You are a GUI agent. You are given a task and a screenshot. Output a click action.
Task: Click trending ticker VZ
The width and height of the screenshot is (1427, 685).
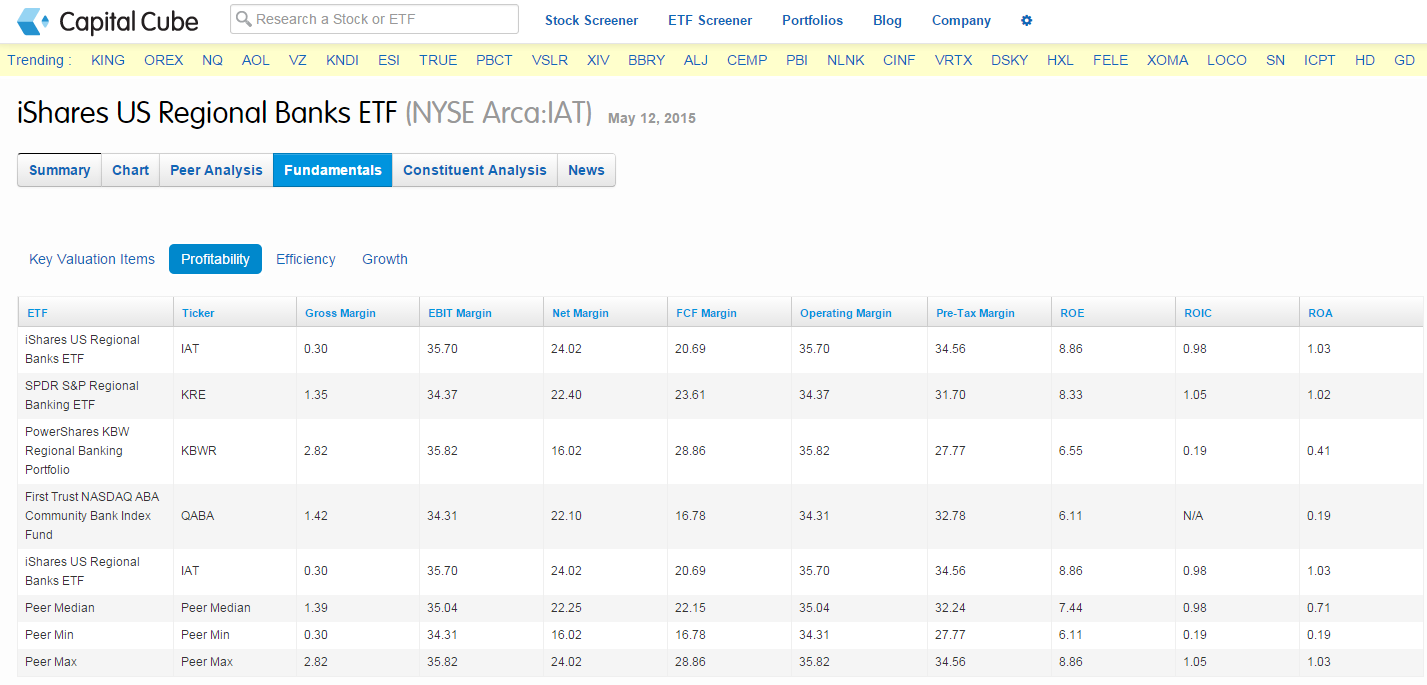coord(298,60)
